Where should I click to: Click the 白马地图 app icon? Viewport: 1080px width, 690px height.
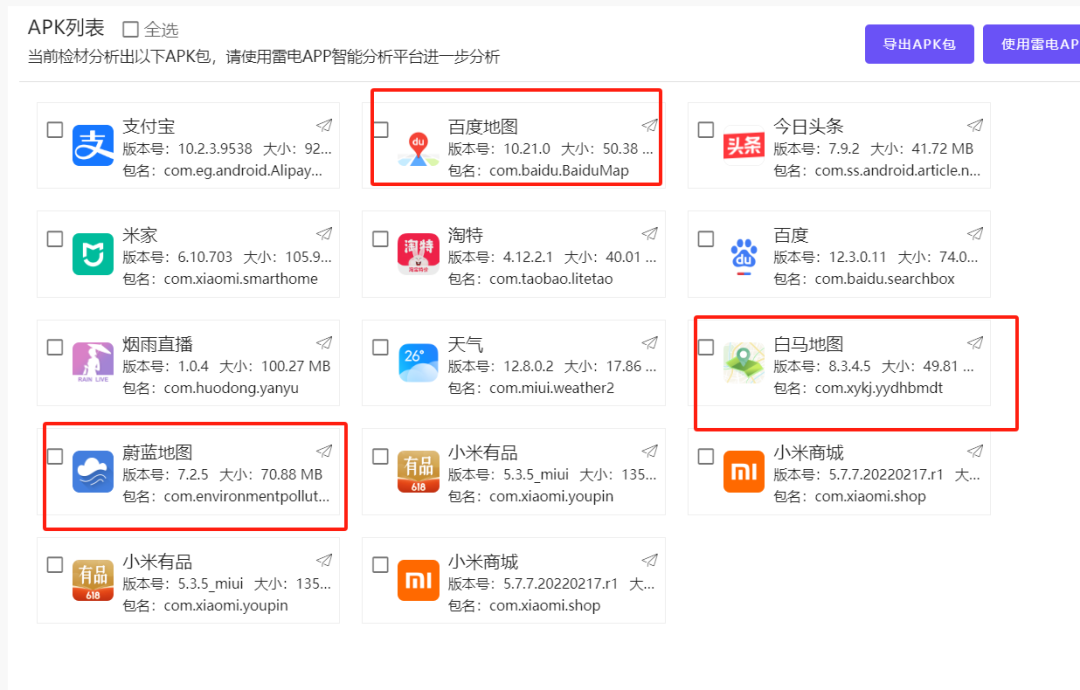(744, 362)
